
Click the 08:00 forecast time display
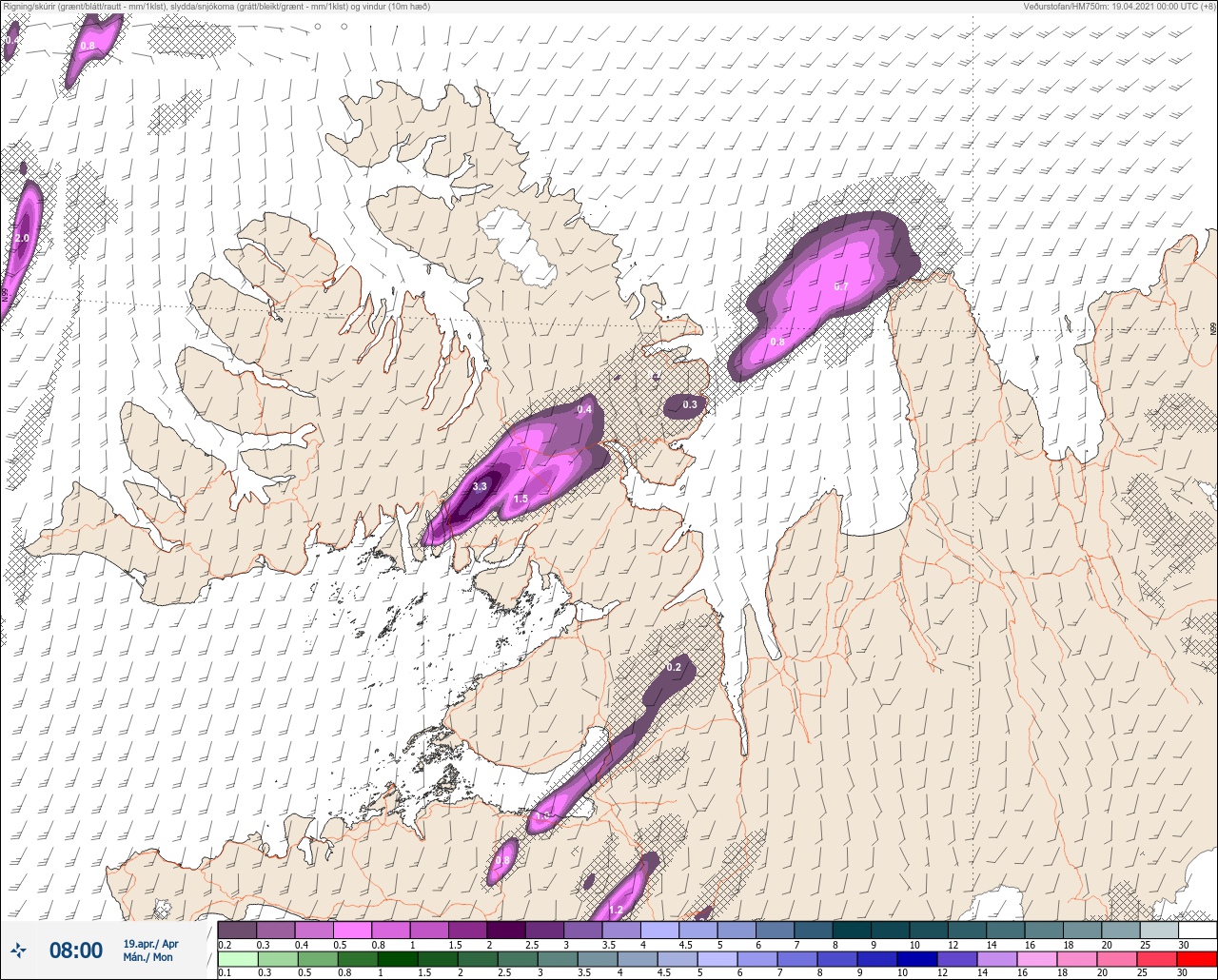point(76,951)
